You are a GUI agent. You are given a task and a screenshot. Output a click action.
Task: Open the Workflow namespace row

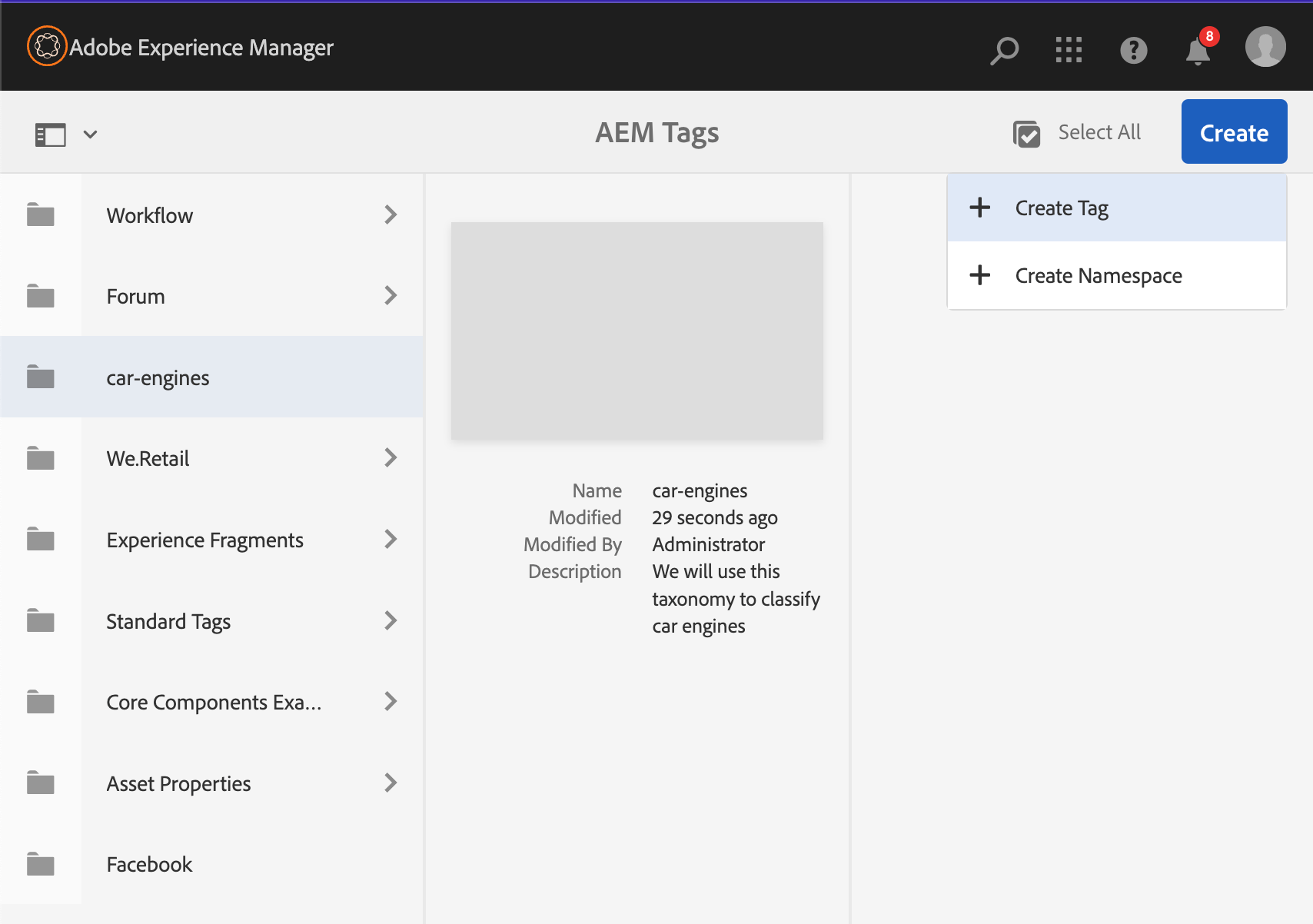211,214
